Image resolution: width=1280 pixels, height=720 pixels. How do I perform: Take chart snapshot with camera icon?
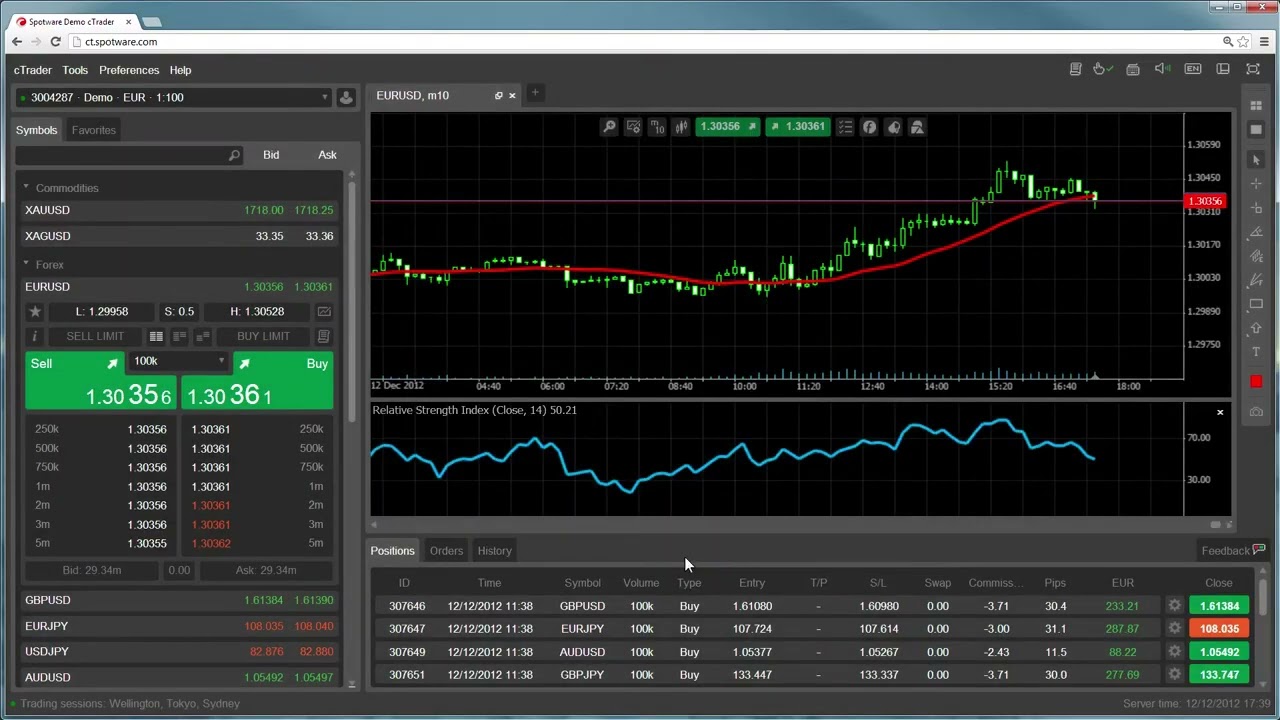click(1256, 411)
